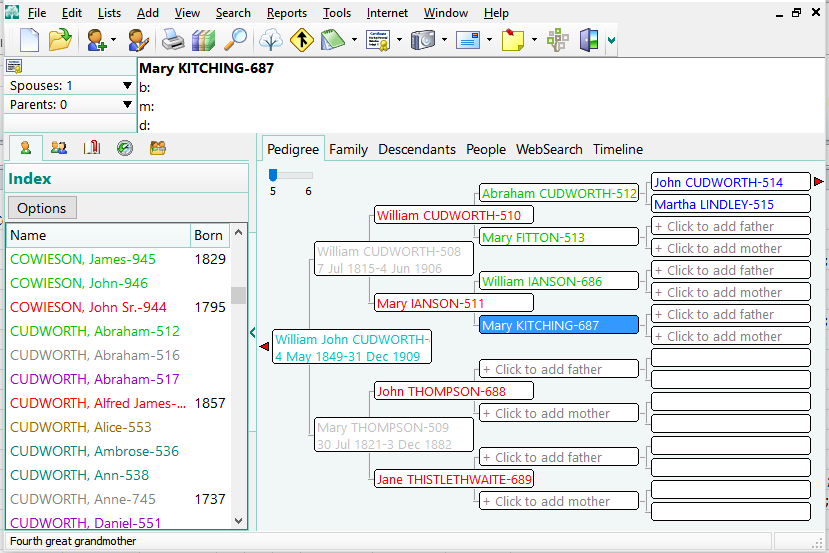Open the FamilySearch tree icon
The width and height of the screenshot is (829, 553).
pyautogui.click(x=271, y=40)
